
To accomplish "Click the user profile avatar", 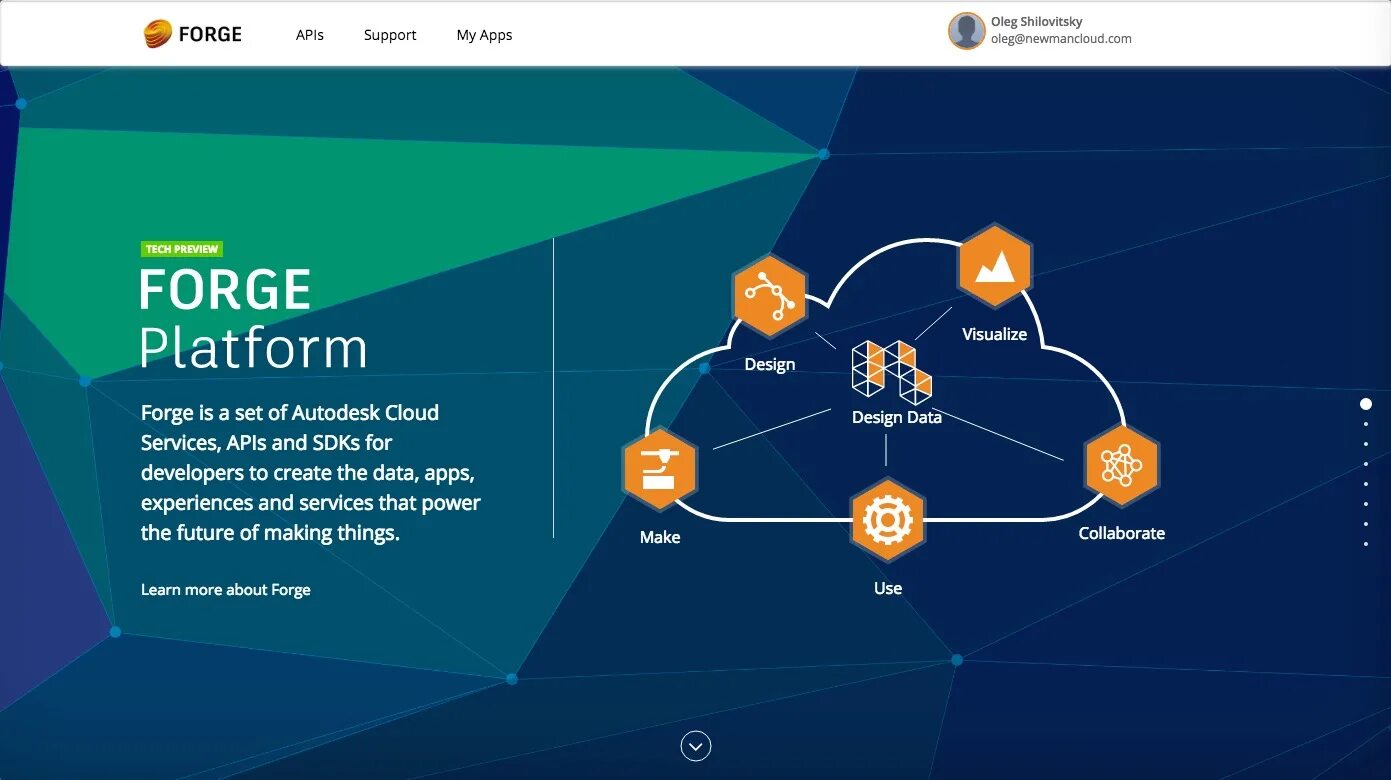I will point(966,31).
